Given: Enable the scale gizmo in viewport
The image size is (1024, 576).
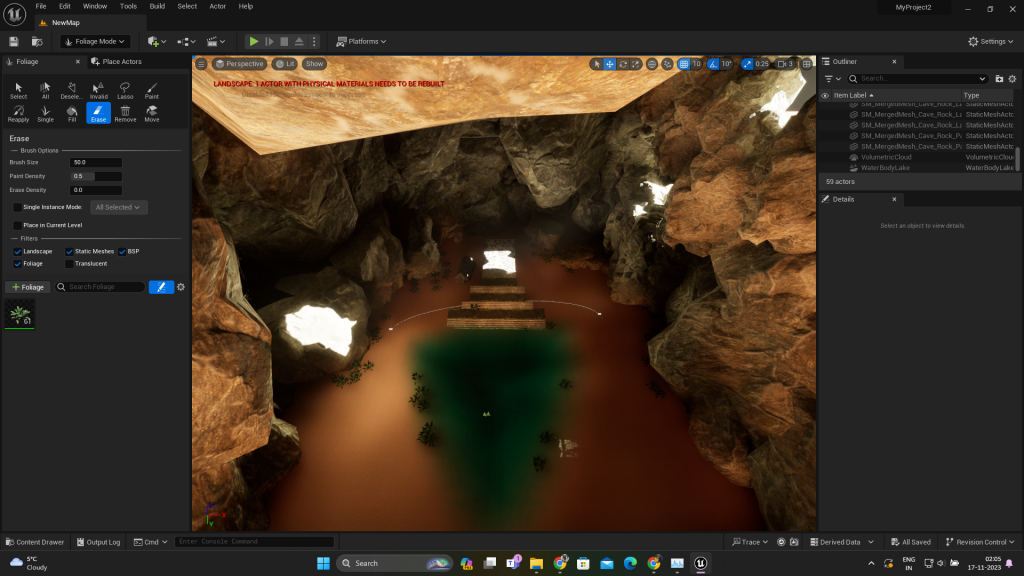Looking at the screenshot, I should click(x=635, y=64).
